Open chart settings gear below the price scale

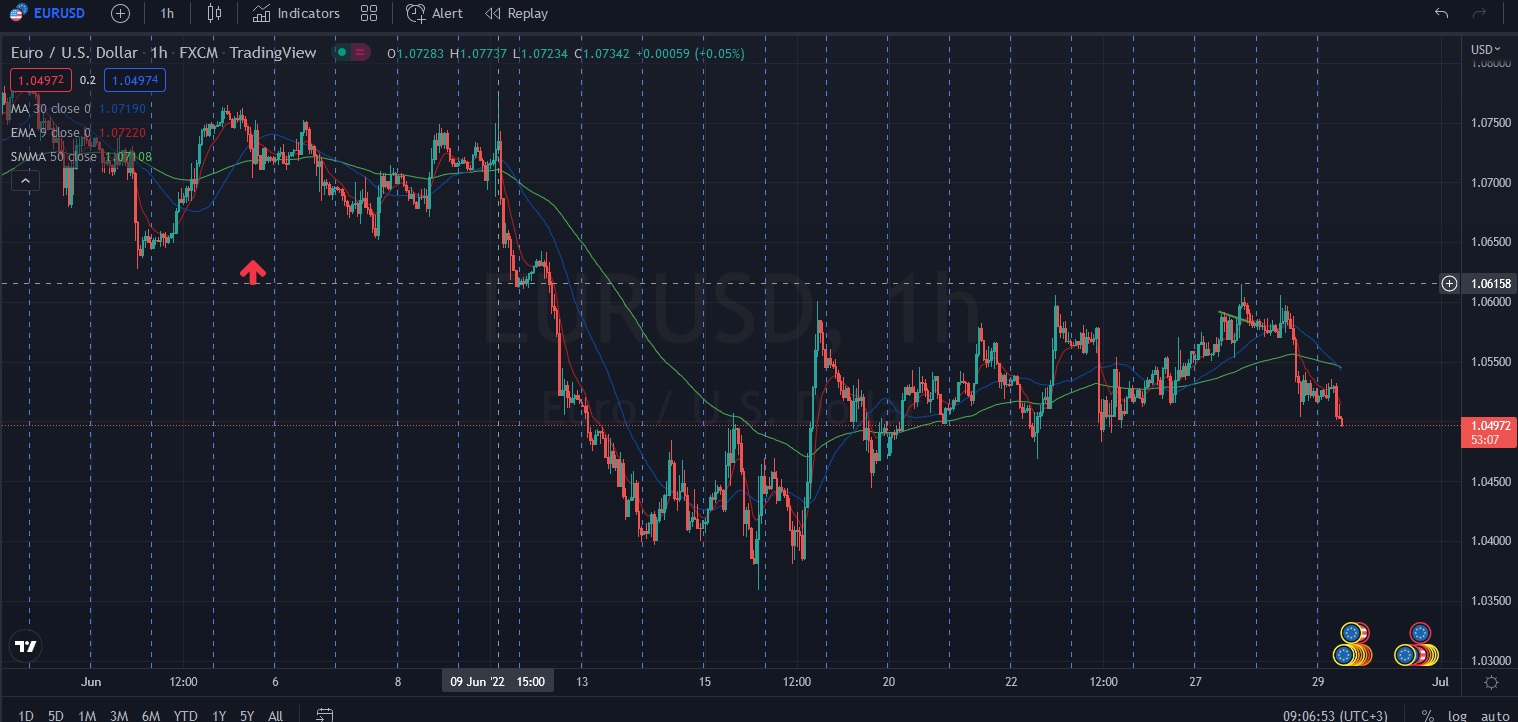tap(1491, 682)
